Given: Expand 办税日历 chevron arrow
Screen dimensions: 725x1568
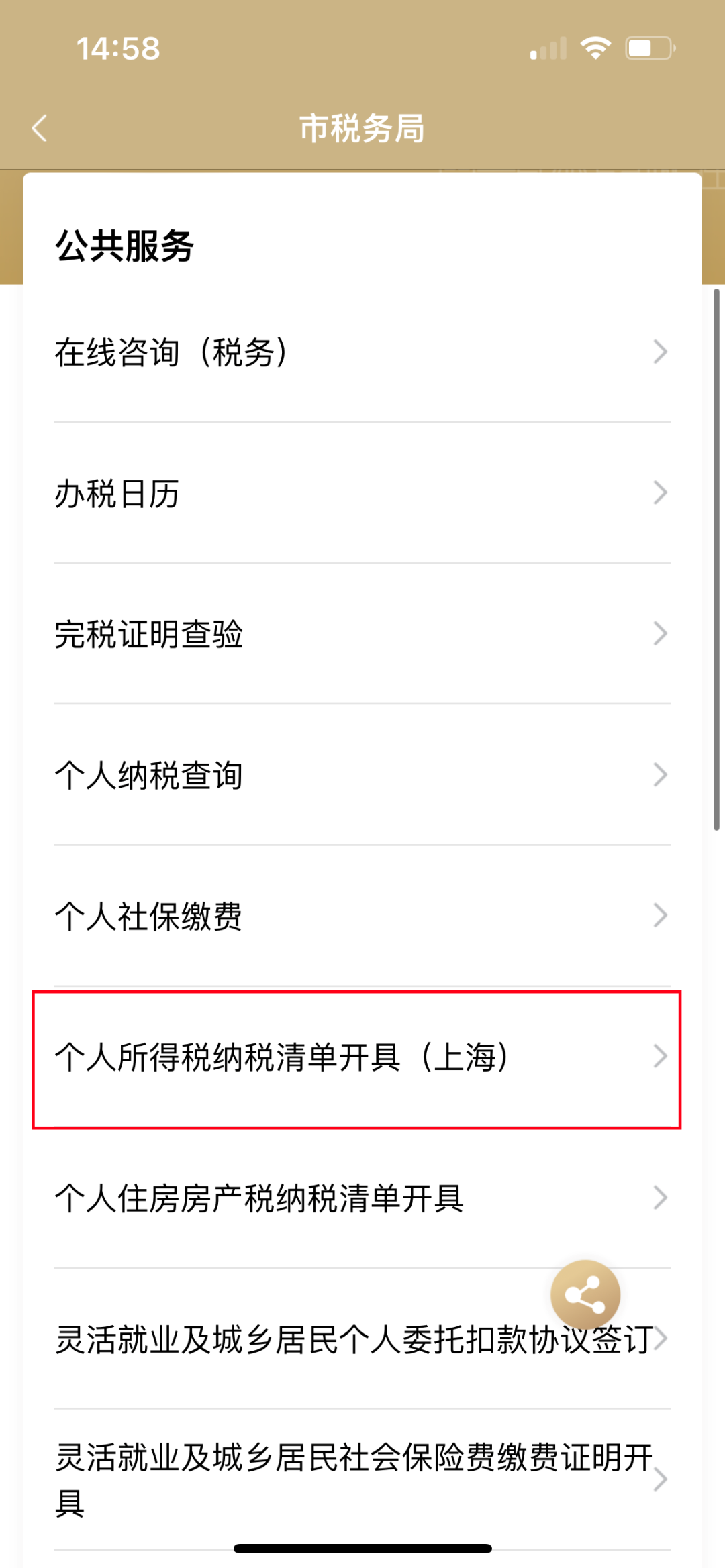Looking at the screenshot, I should pos(661,492).
